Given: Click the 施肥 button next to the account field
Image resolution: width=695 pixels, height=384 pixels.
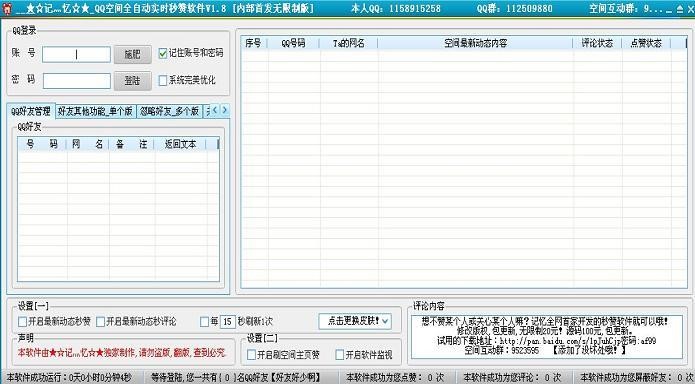Looking at the screenshot, I should tap(133, 55).
